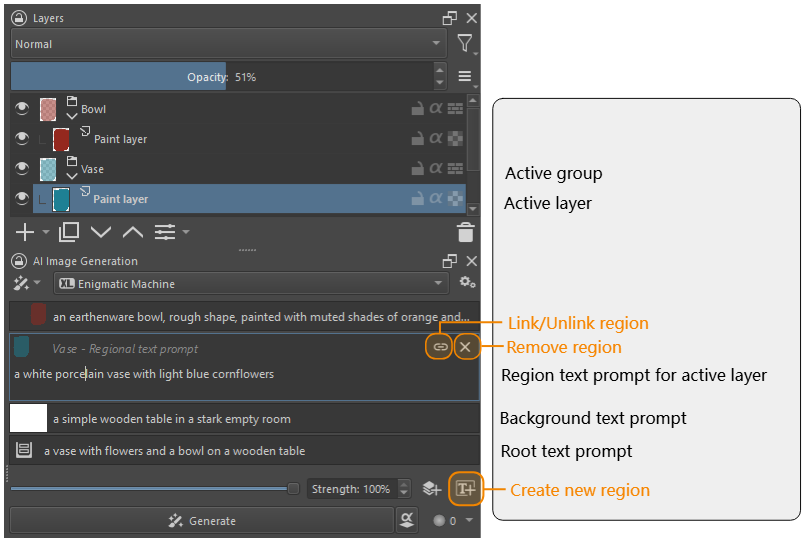
Task: Open the layer filter funnel menu
Action: pyautogui.click(x=465, y=43)
